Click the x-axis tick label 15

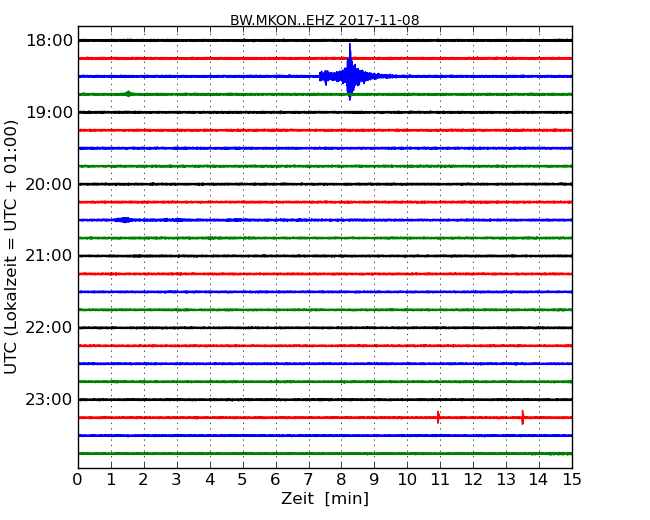point(572,480)
